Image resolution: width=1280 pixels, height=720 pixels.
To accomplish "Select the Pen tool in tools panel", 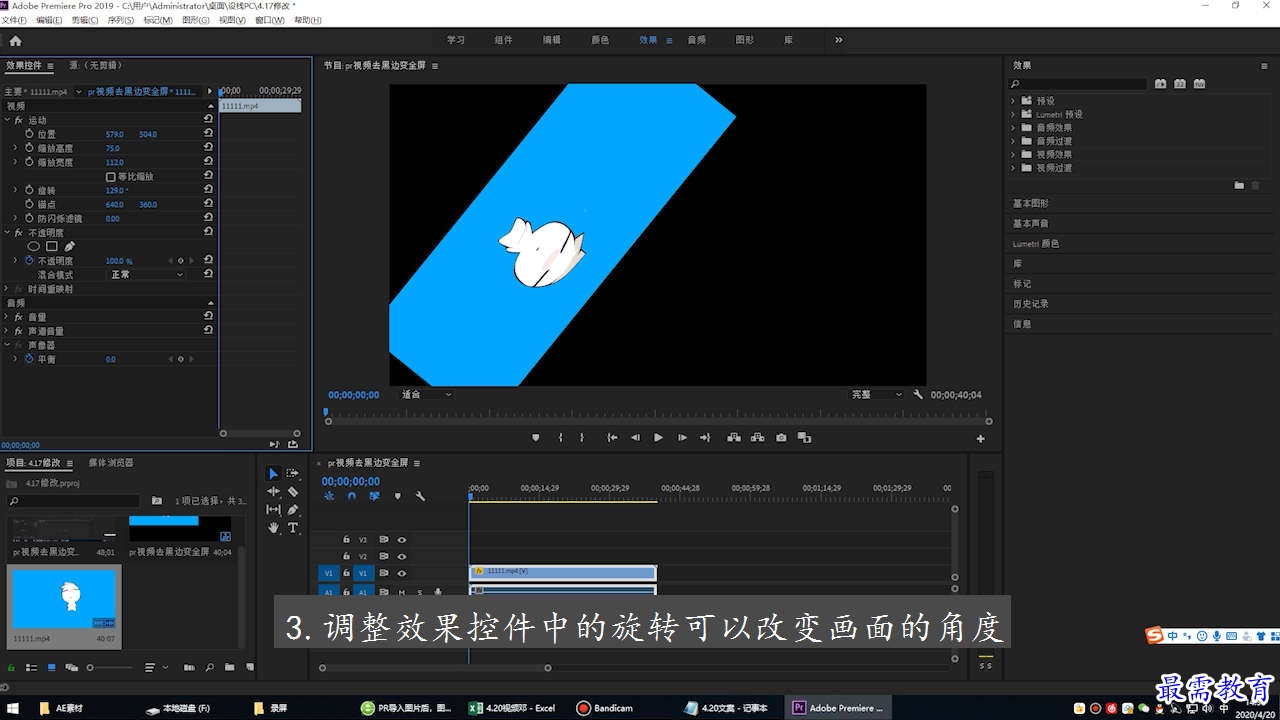I will point(293,509).
